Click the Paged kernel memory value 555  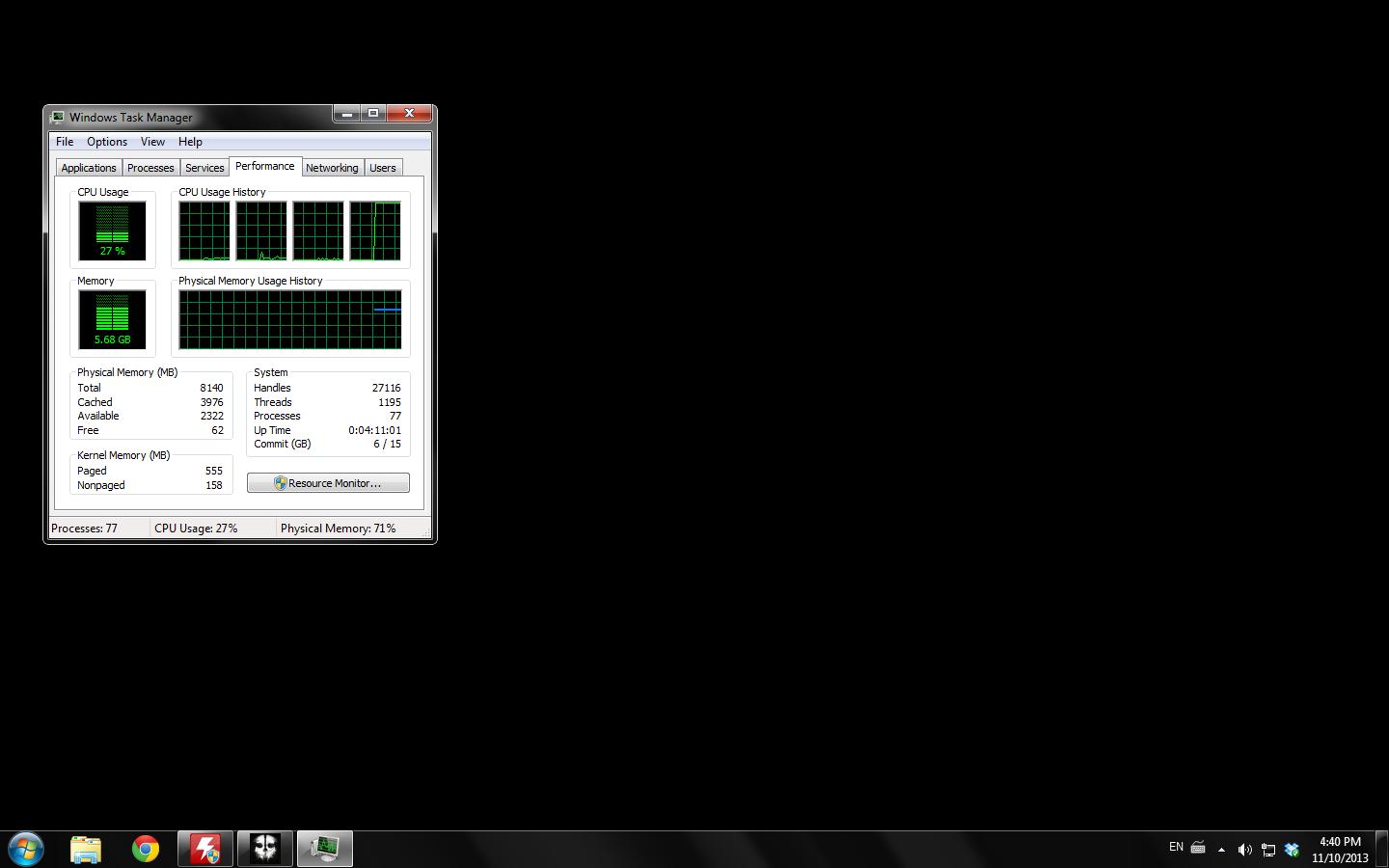click(x=214, y=471)
